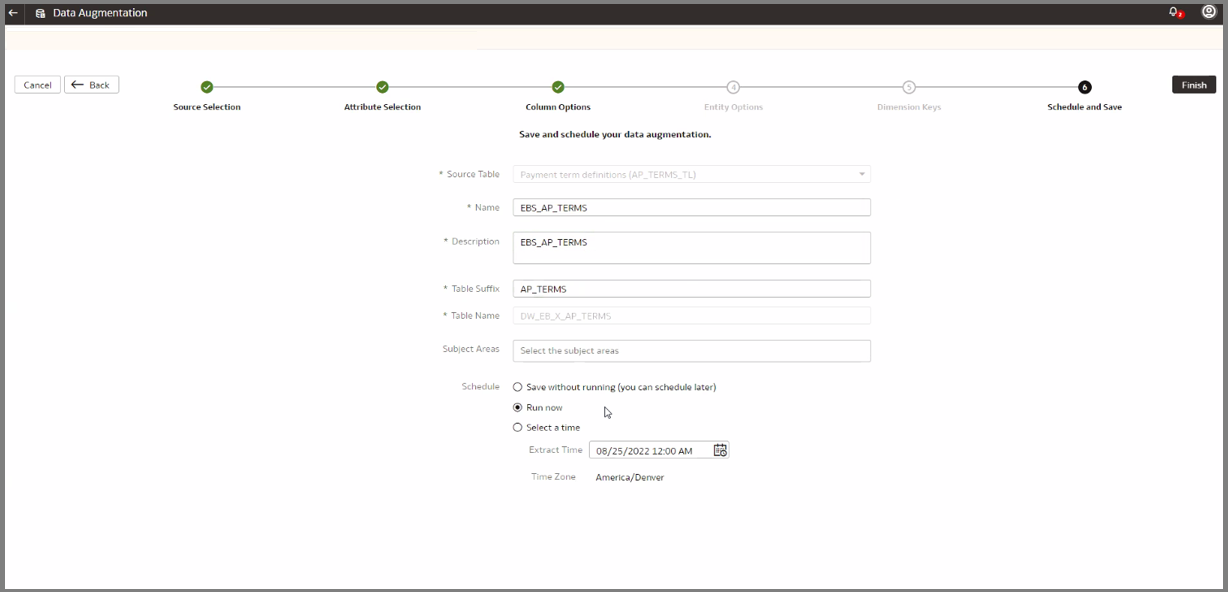
Task: Click the Data Augmentation page title
Action: [x=100, y=13]
